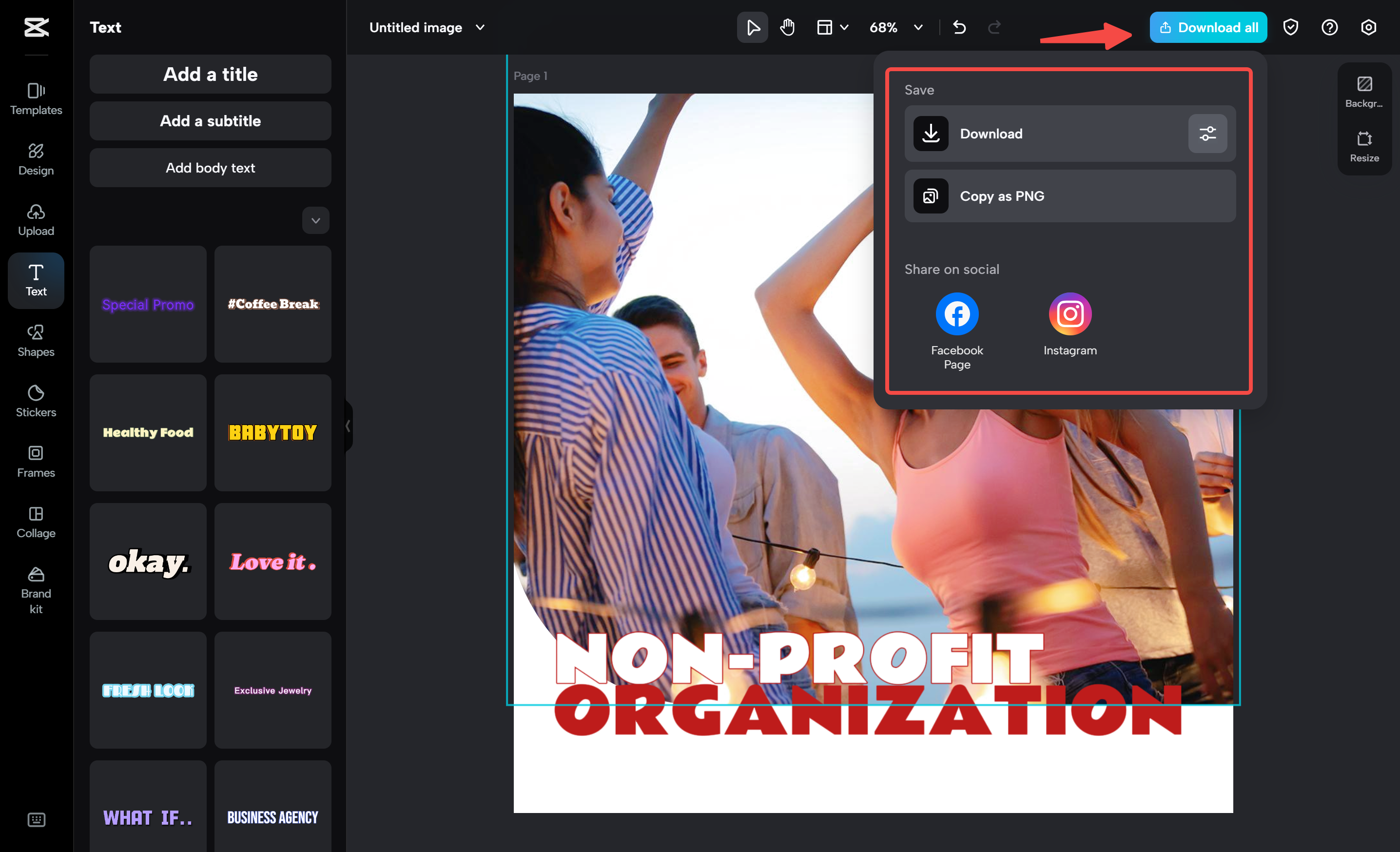Expand the text presets chevron

tap(315, 220)
